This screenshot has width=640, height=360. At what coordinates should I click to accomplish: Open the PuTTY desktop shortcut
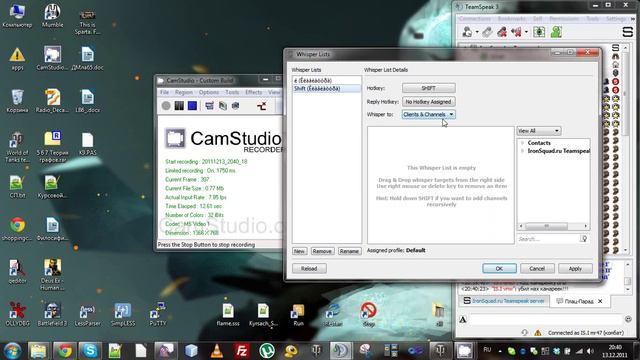158,314
